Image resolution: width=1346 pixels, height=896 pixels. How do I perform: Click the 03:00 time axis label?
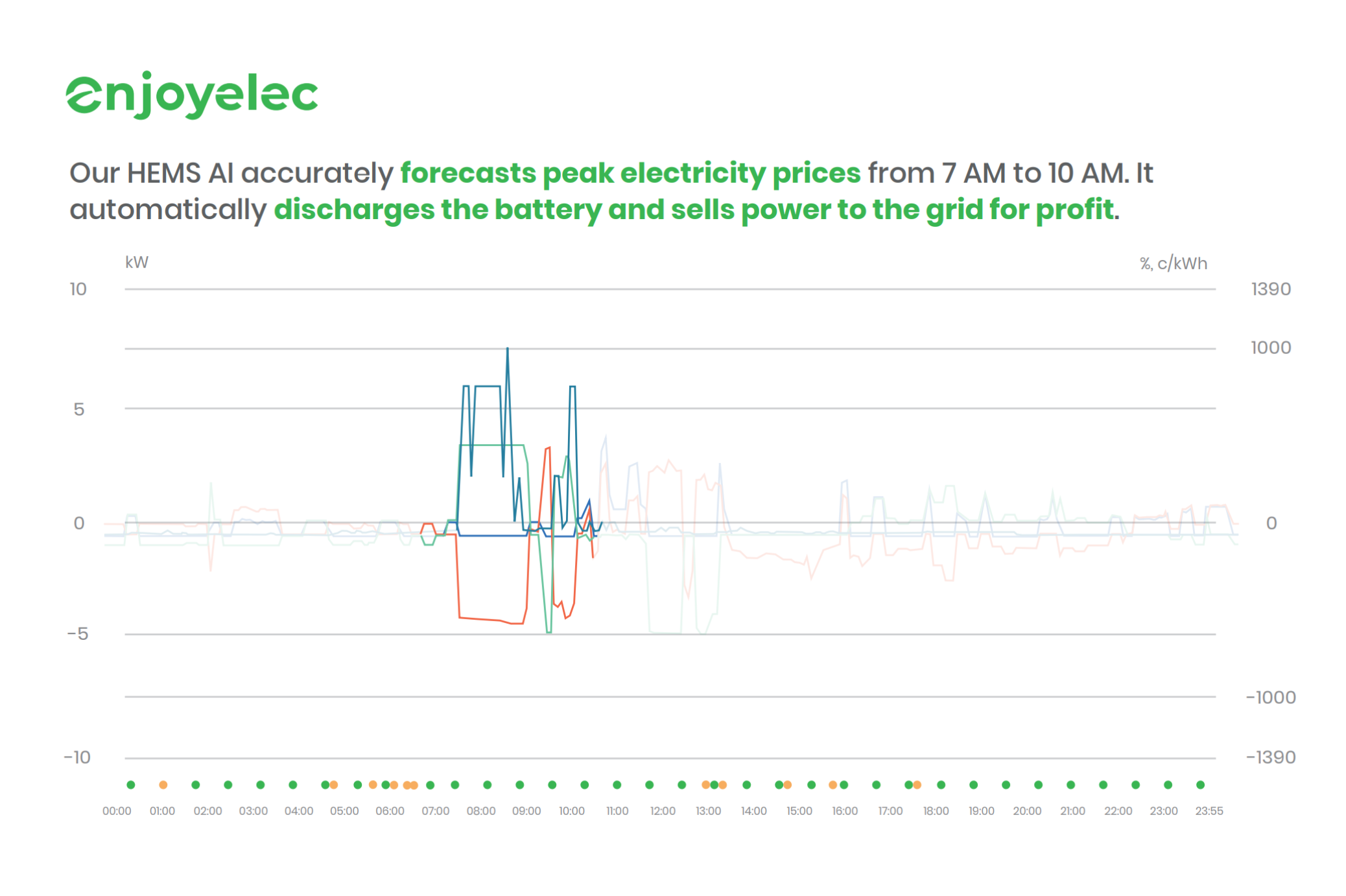click(253, 811)
